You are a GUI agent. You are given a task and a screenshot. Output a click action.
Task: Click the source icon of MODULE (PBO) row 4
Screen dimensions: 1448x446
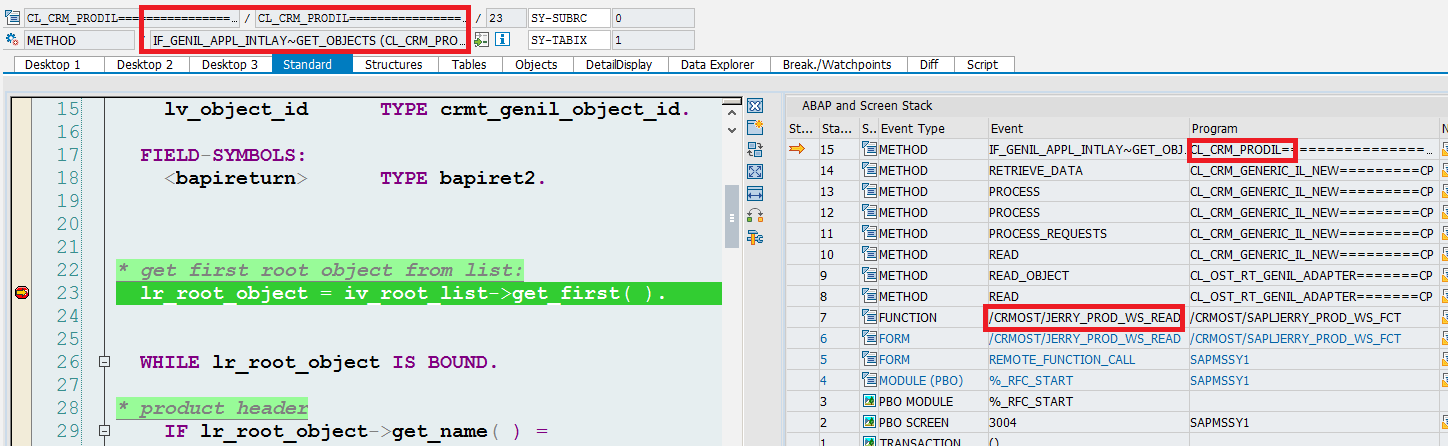pos(868,380)
